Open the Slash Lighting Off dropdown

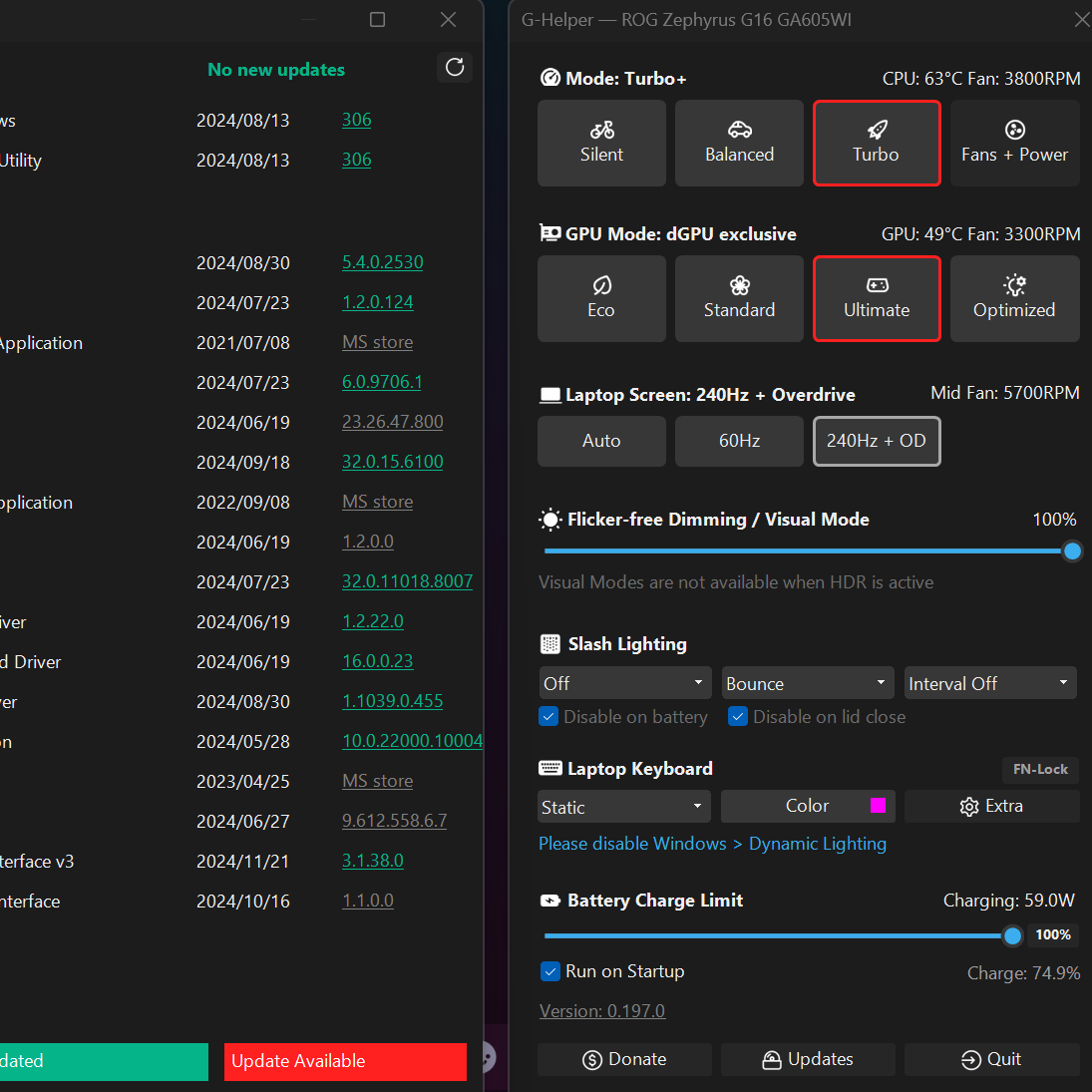pyautogui.click(x=624, y=683)
